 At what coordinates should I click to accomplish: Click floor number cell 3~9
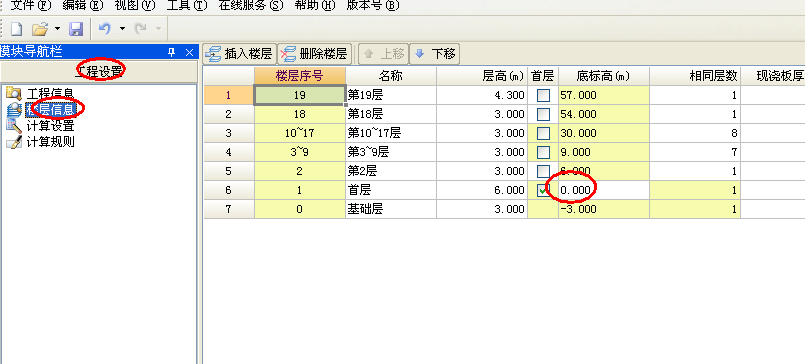click(300, 152)
